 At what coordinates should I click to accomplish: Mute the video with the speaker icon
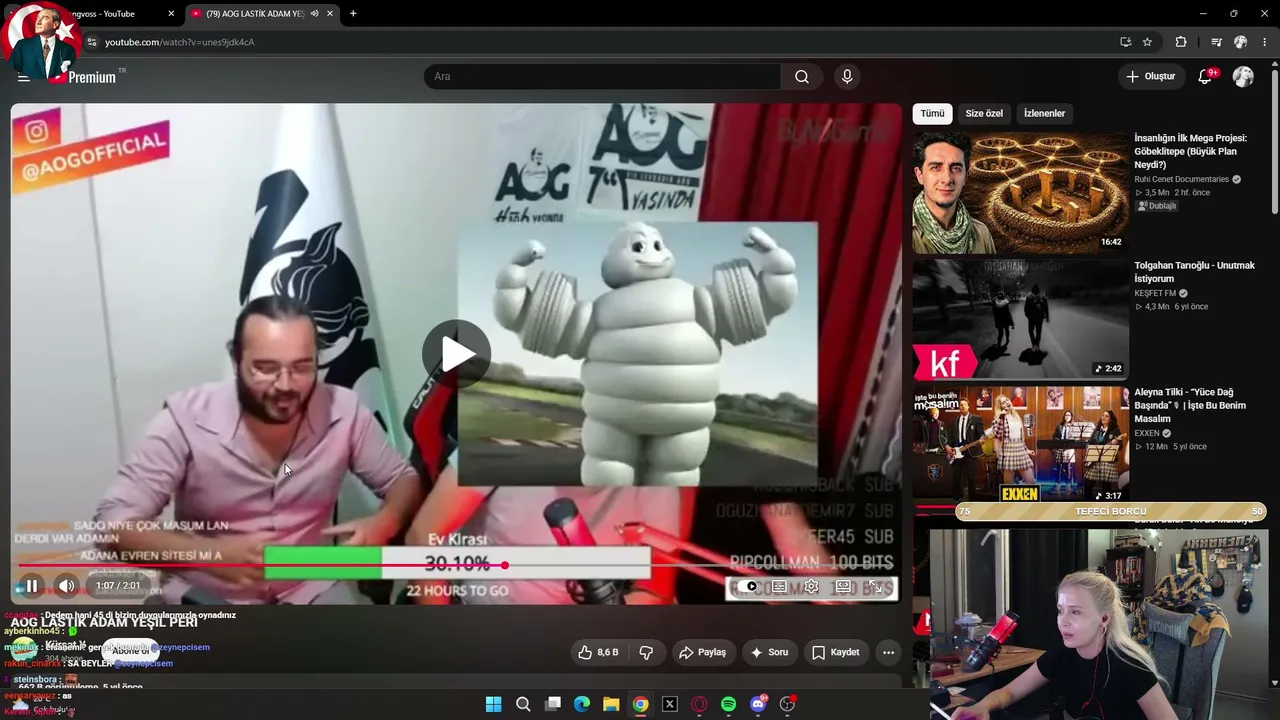coord(66,586)
